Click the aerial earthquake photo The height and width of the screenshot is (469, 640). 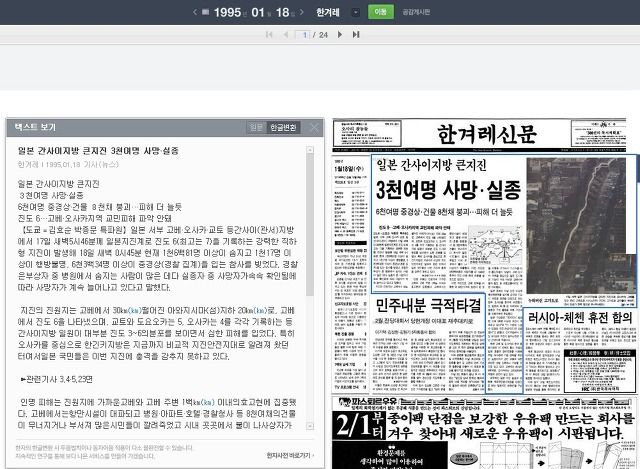click(x=581, y=225)
